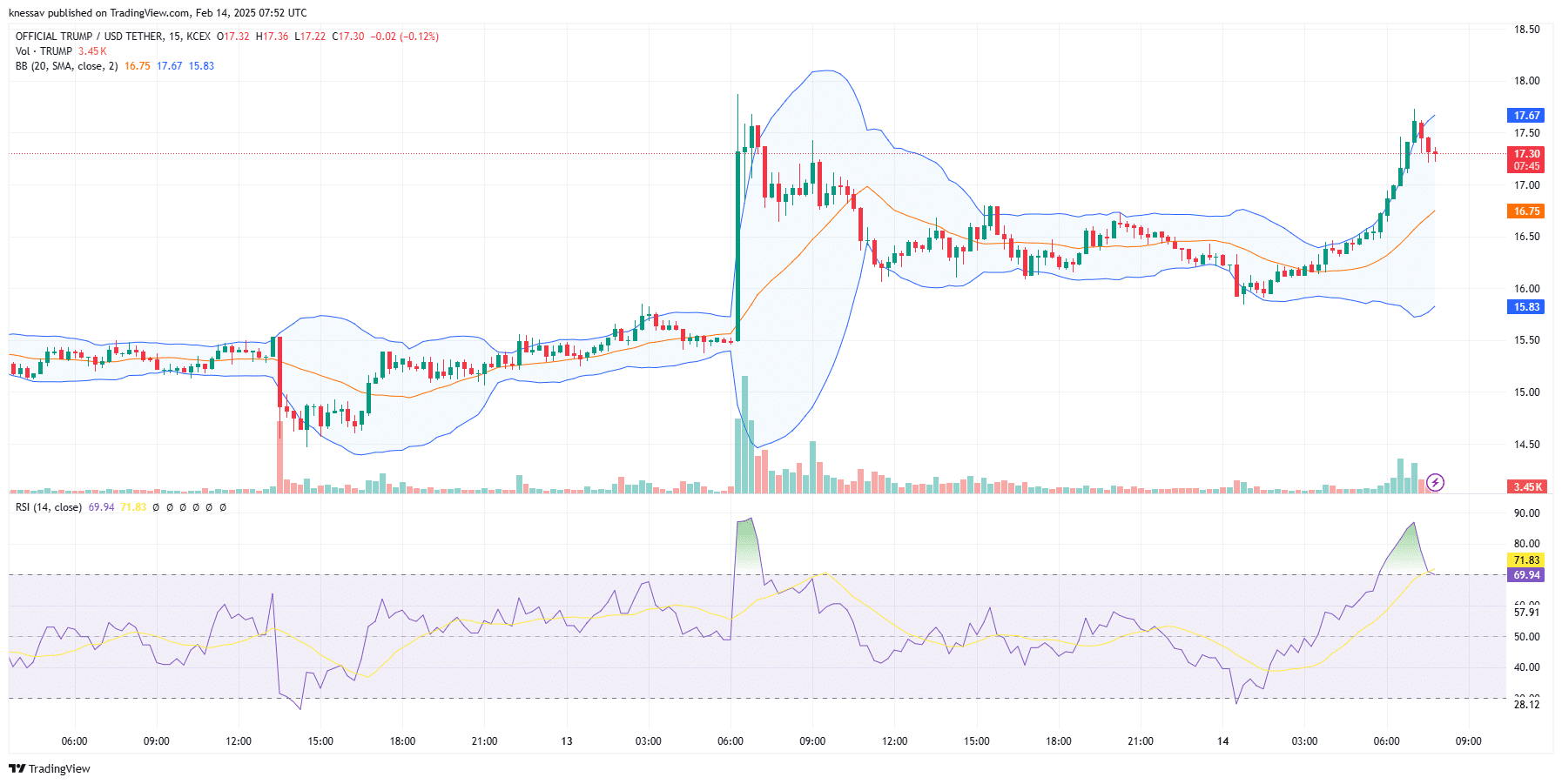
Task: Click the TradingView logo at bottom
Action: pos(50,768)
